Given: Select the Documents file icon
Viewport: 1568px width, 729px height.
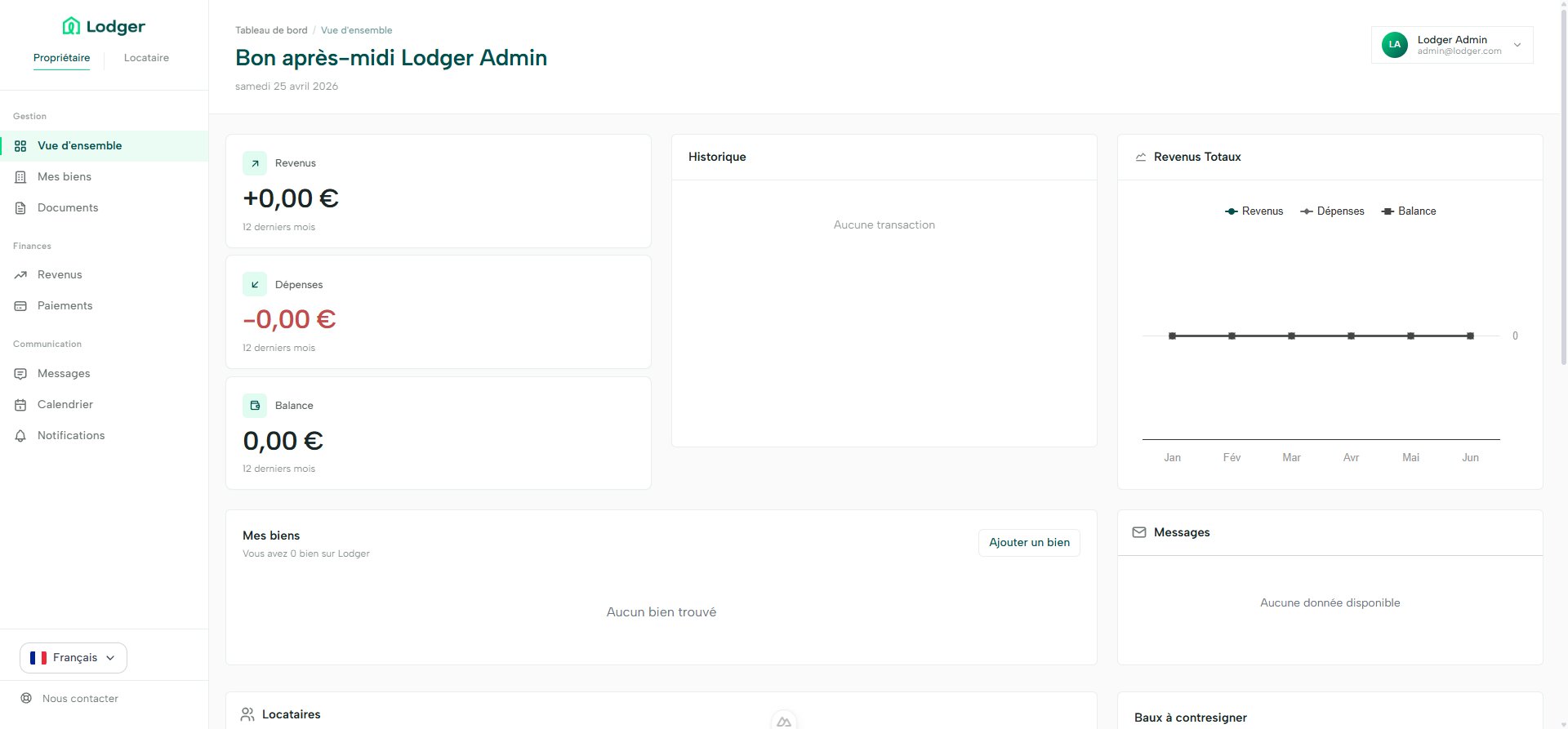Looking at the screenshot, I should (x=20, y=208).
